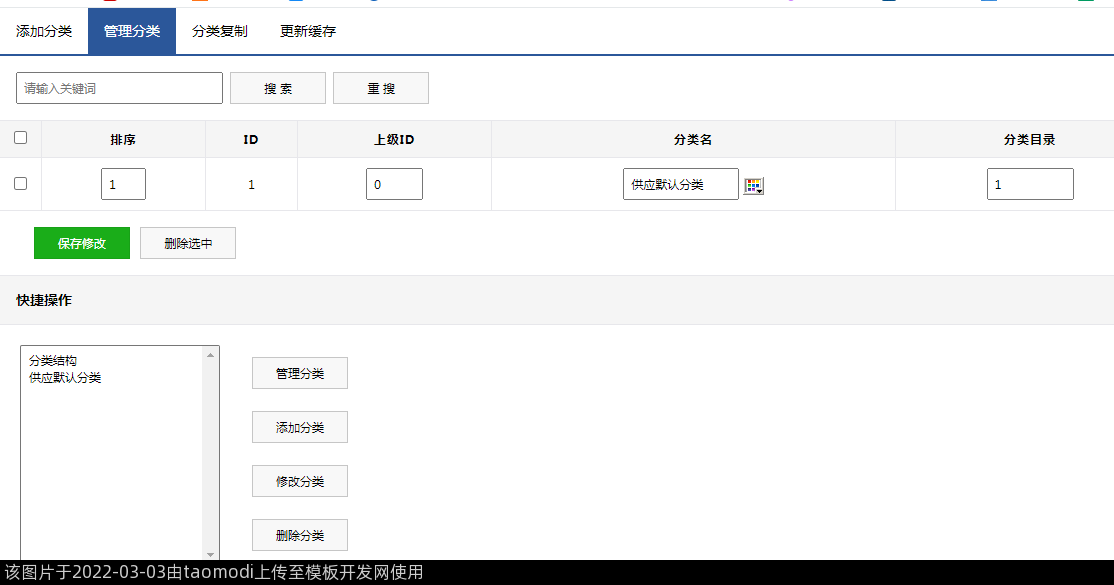1114x585 pixels.
Task: Click the keyword search input field
Action: (x=119, y=88)
